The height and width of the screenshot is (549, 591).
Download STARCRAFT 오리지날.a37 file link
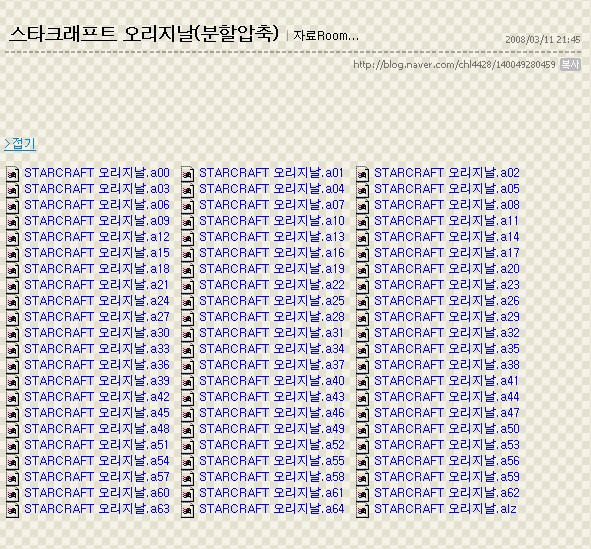(x=272, y=365)
